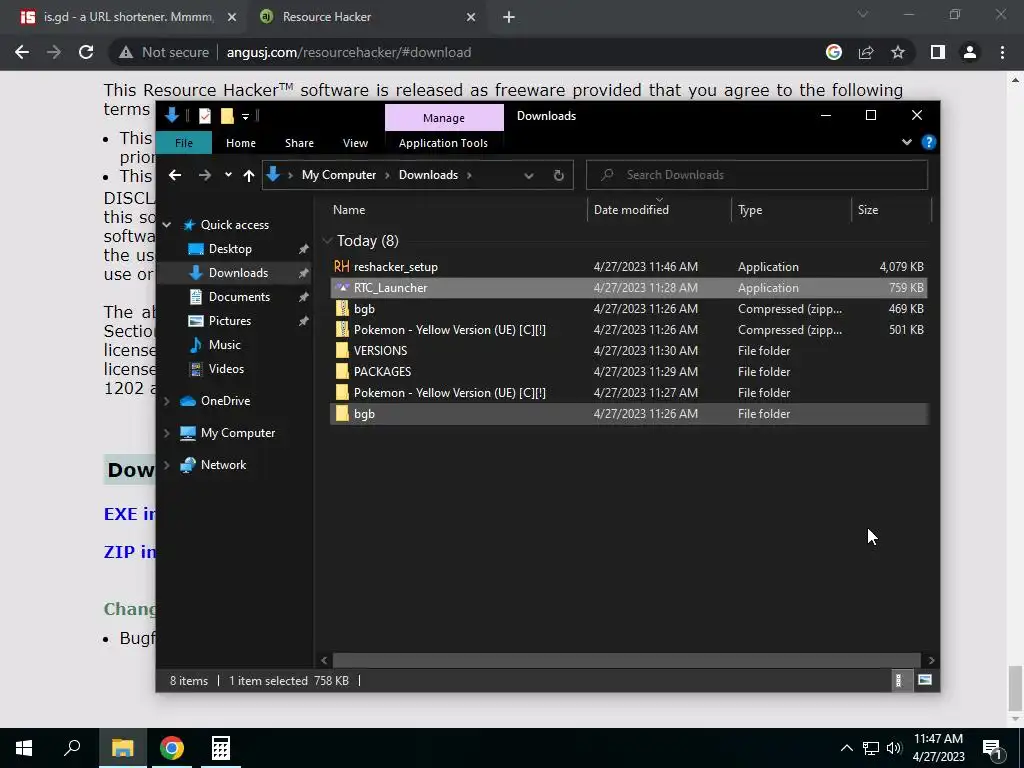Viewport: 1024px width, 768px height.
Task: Open the Home ribbon tab
Action: 241,143
